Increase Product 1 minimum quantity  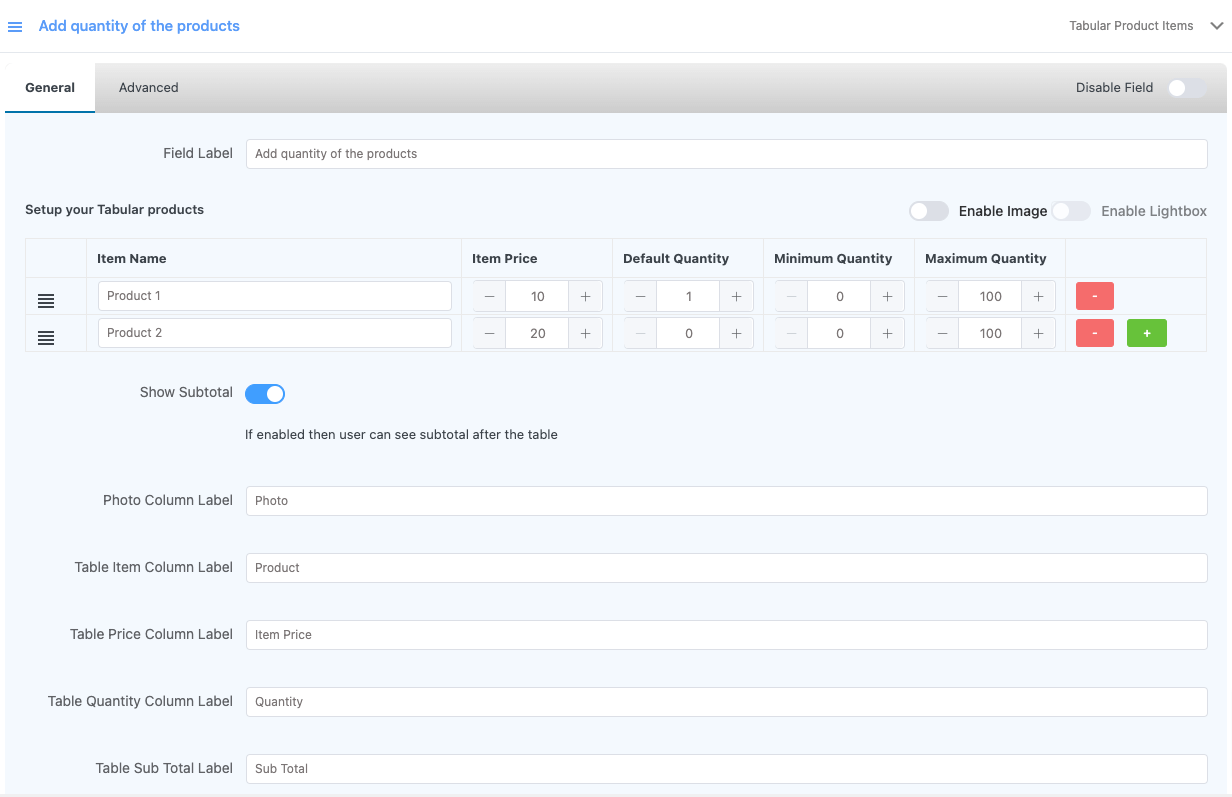887,296
